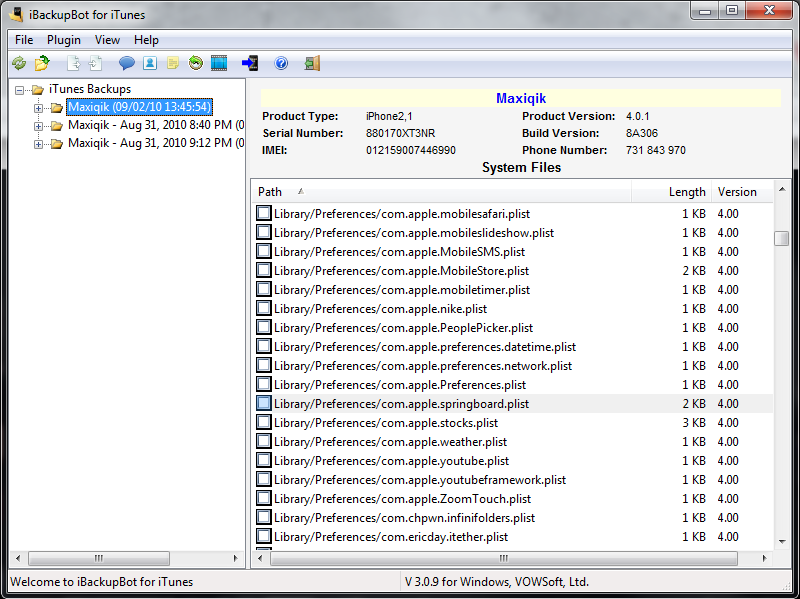Open the File menu
This screenshot has width=800, height=599.
pos(24,40)
